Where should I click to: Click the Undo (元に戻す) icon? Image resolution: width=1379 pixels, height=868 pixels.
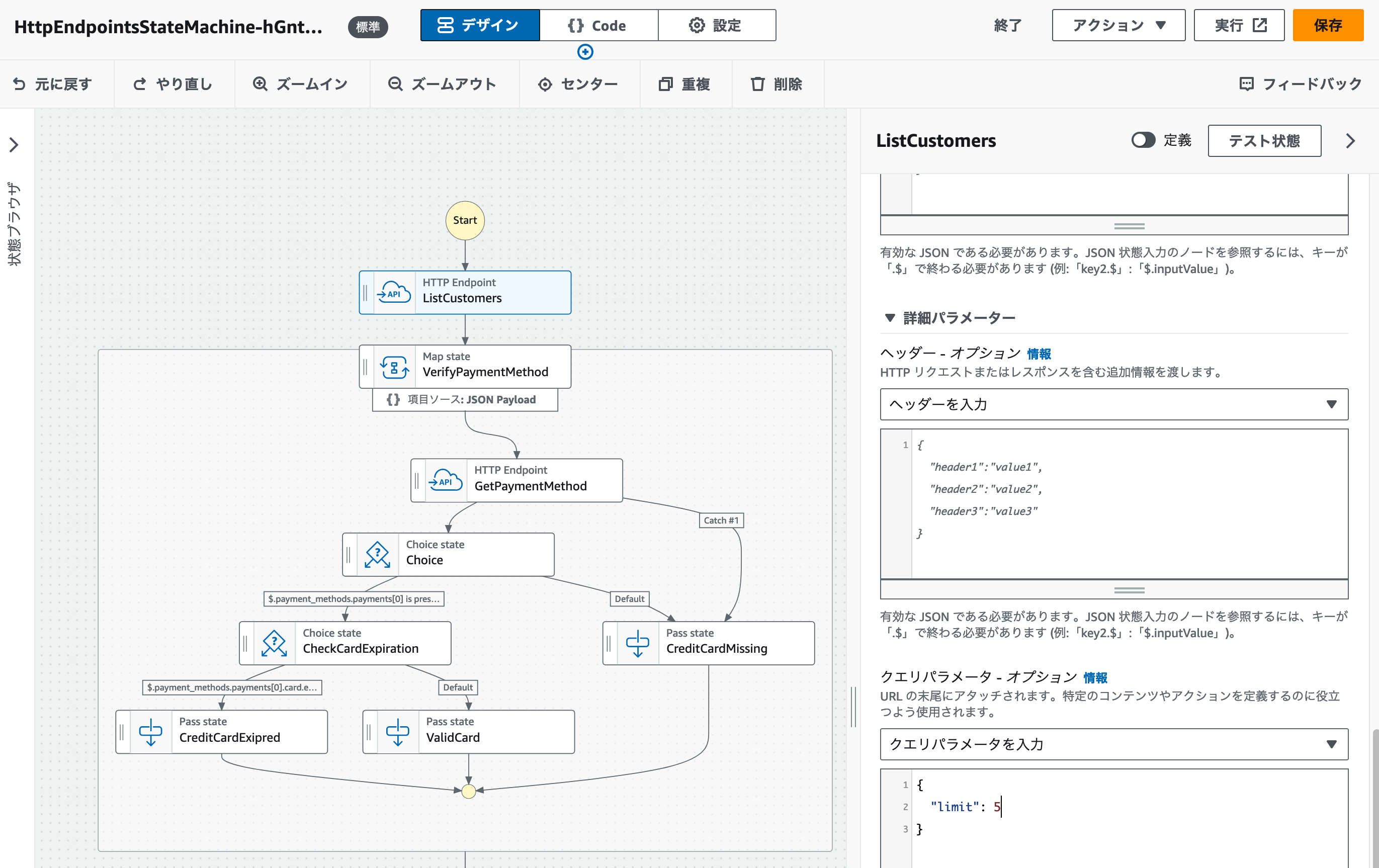tap(19, 84)
